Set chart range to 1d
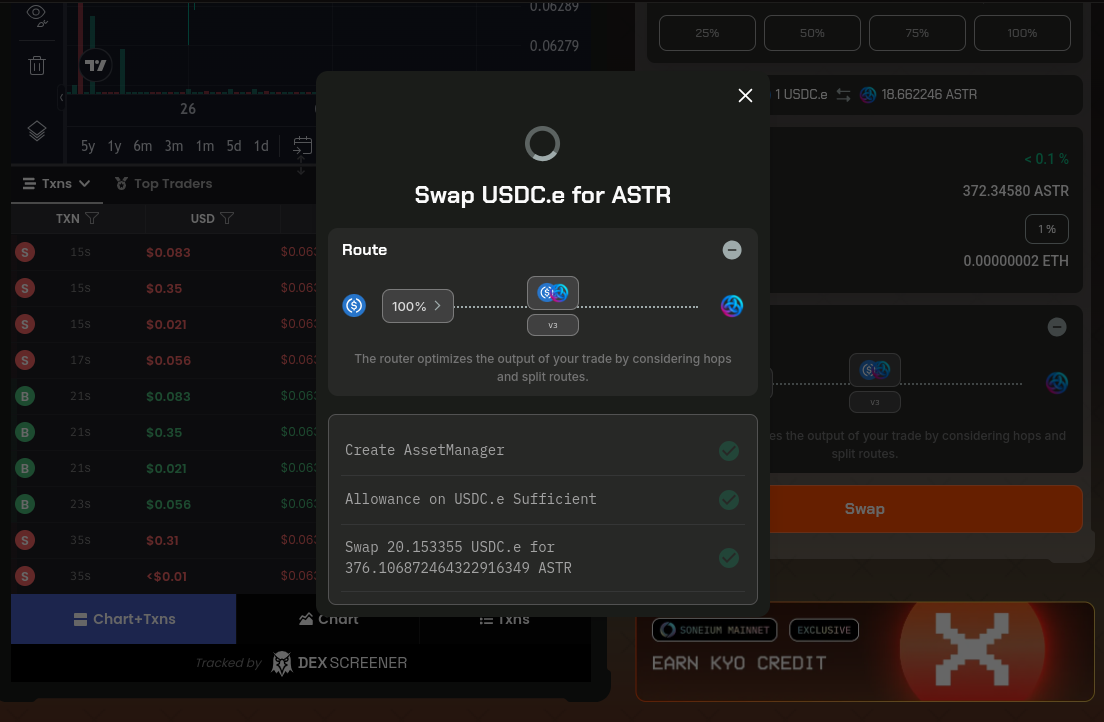Viewport: 1104px width, 722px height. (261, 146)
